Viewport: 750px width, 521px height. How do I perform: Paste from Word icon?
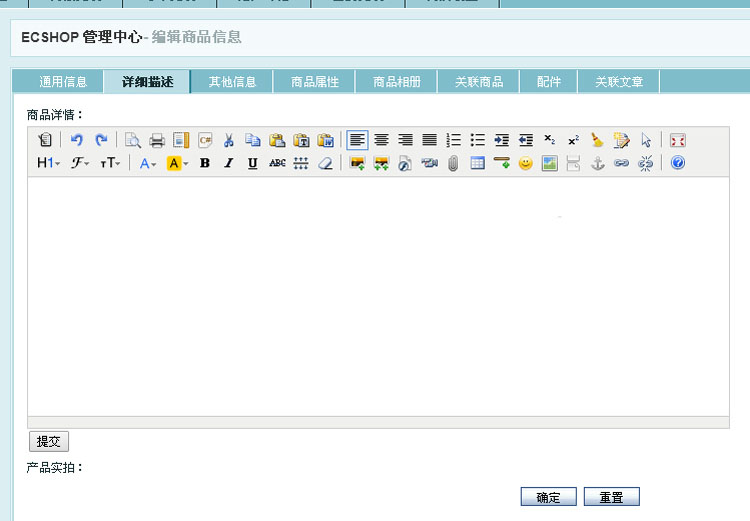pos(325,140)
